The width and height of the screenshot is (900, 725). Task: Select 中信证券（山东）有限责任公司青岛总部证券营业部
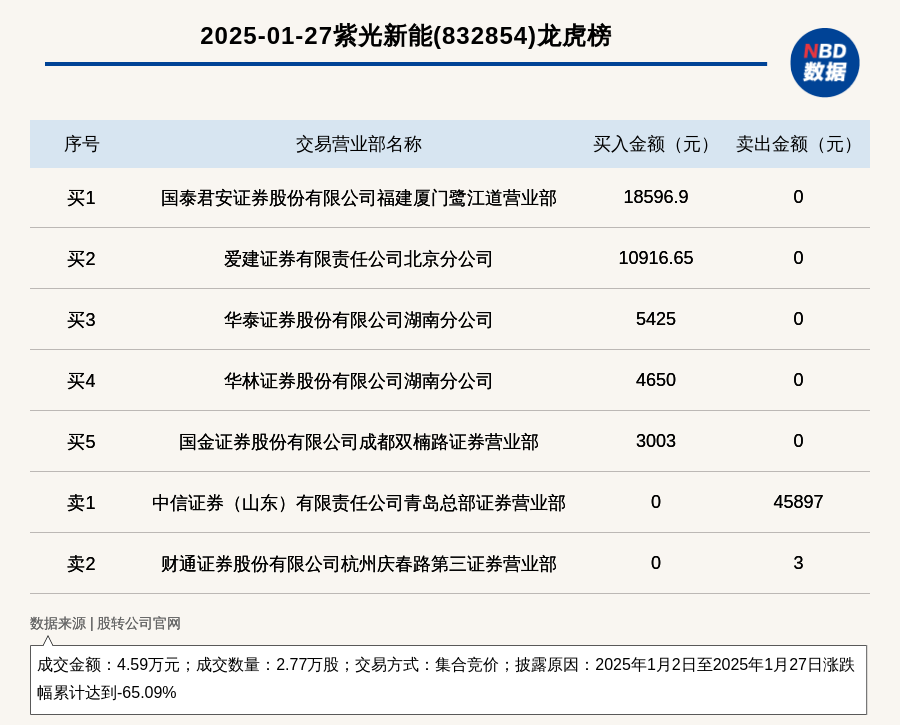(x=359, y=503)
